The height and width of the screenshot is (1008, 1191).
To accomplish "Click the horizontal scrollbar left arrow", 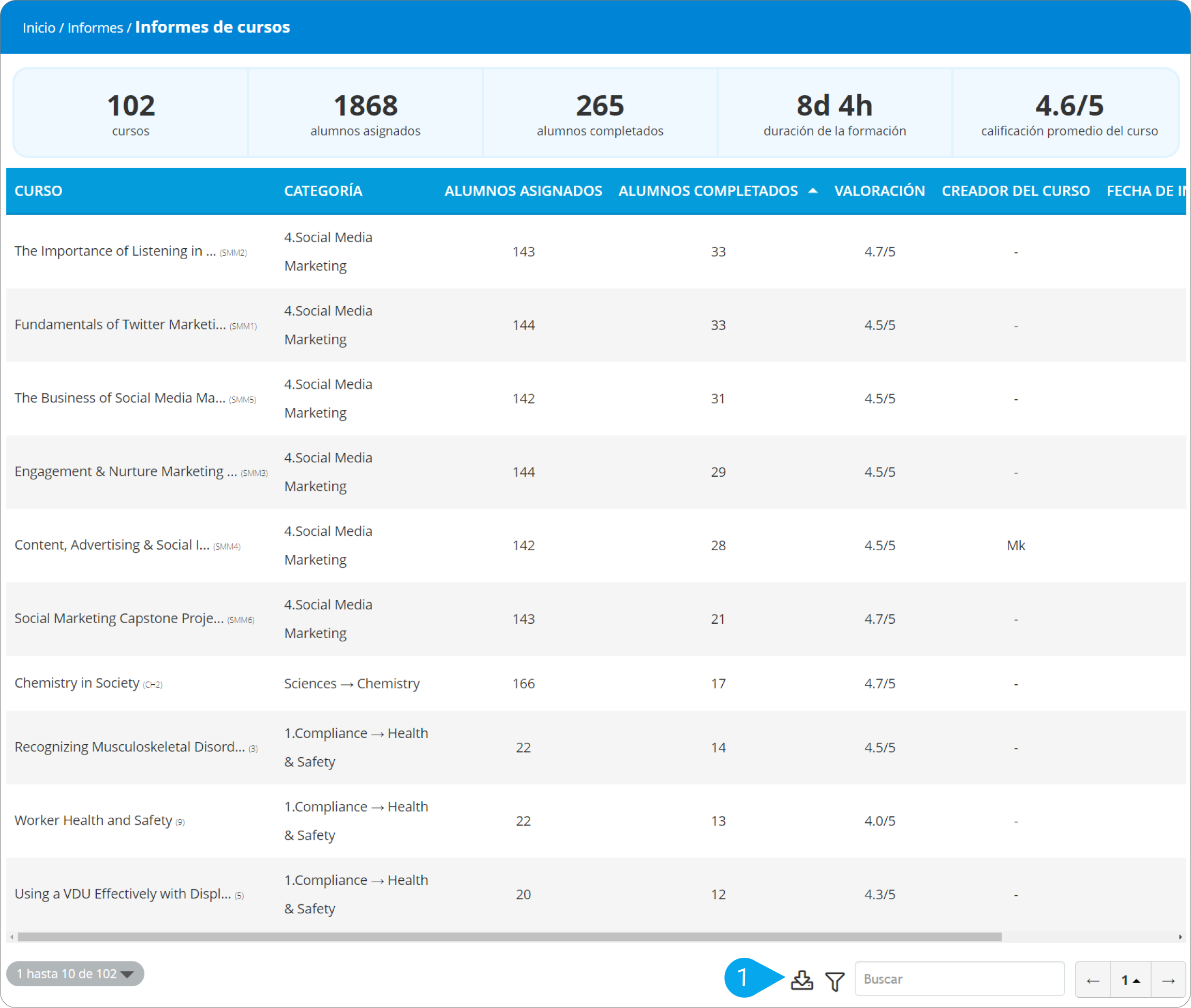I will (x=11, y=937).
